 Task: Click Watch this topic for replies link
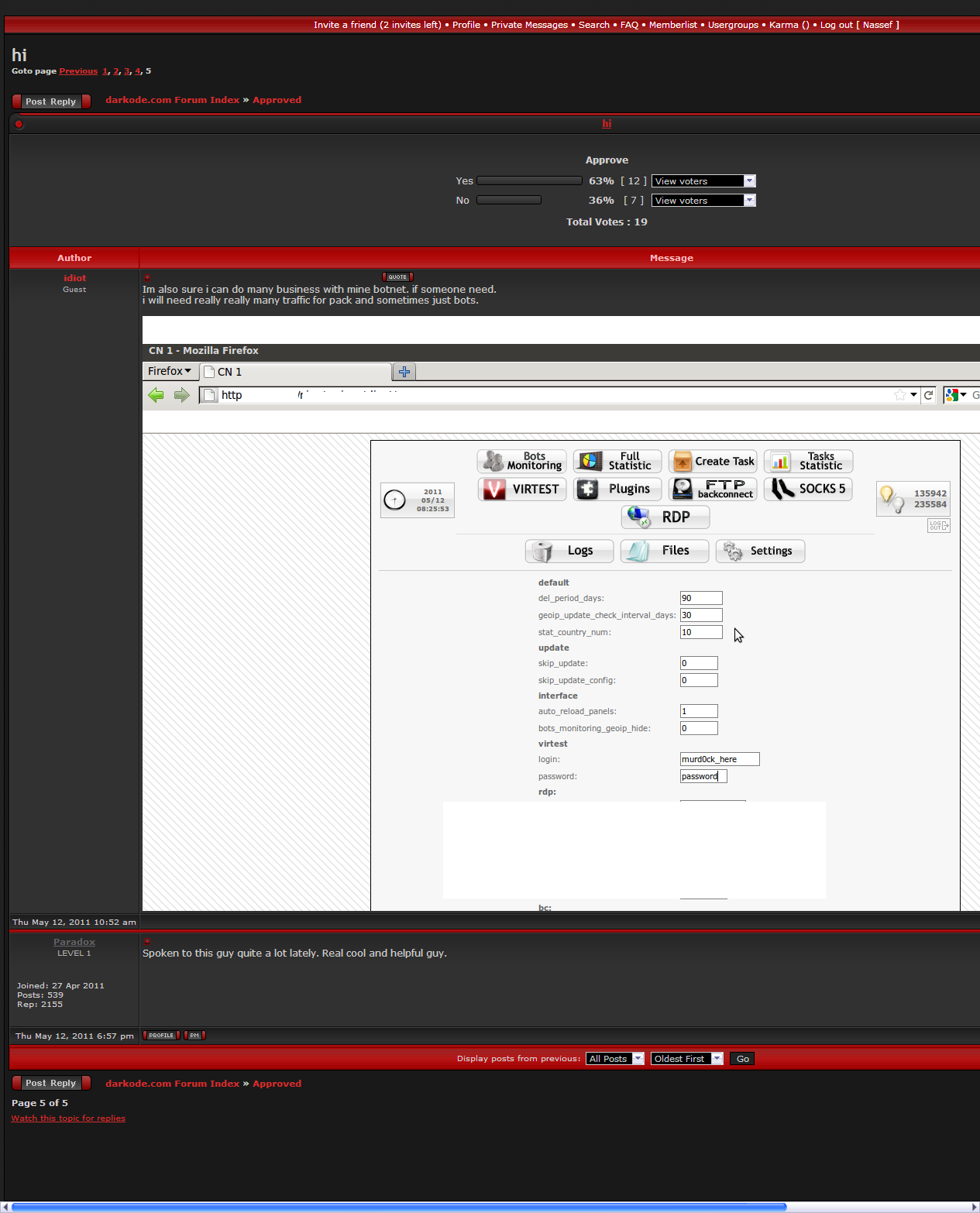tap(68, 1119)
